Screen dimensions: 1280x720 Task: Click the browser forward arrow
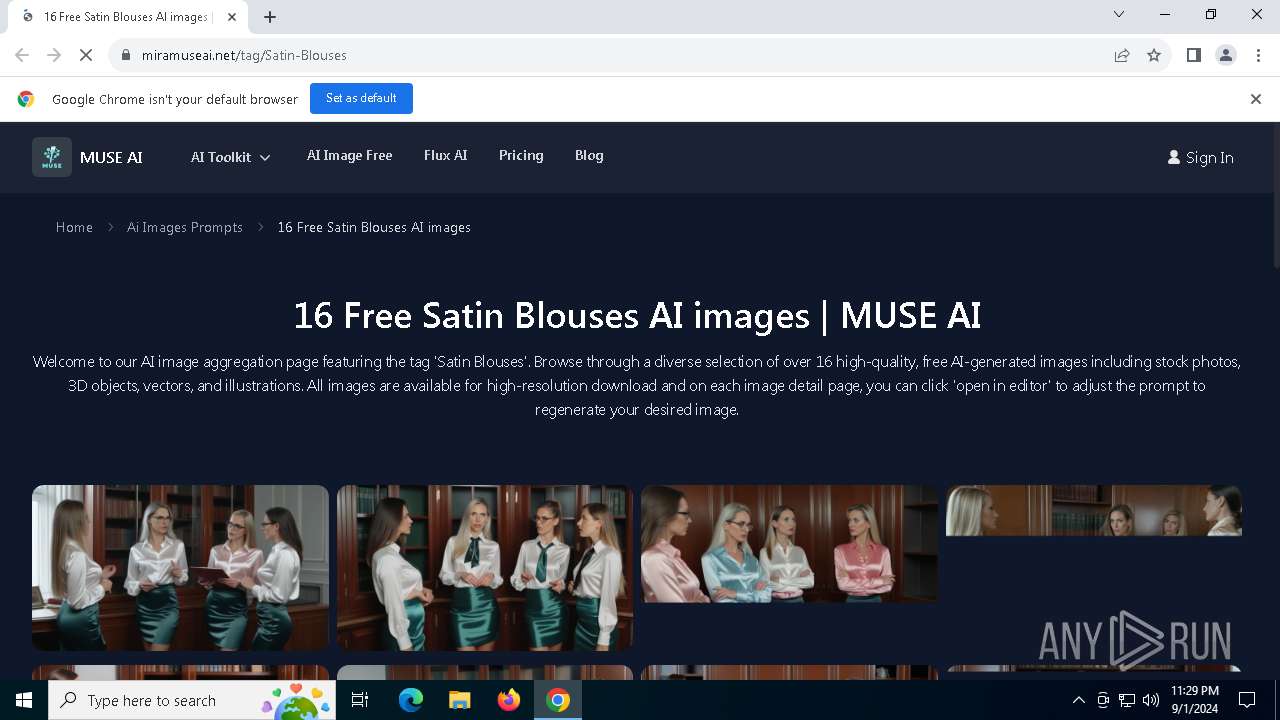[x=54, y=55]
